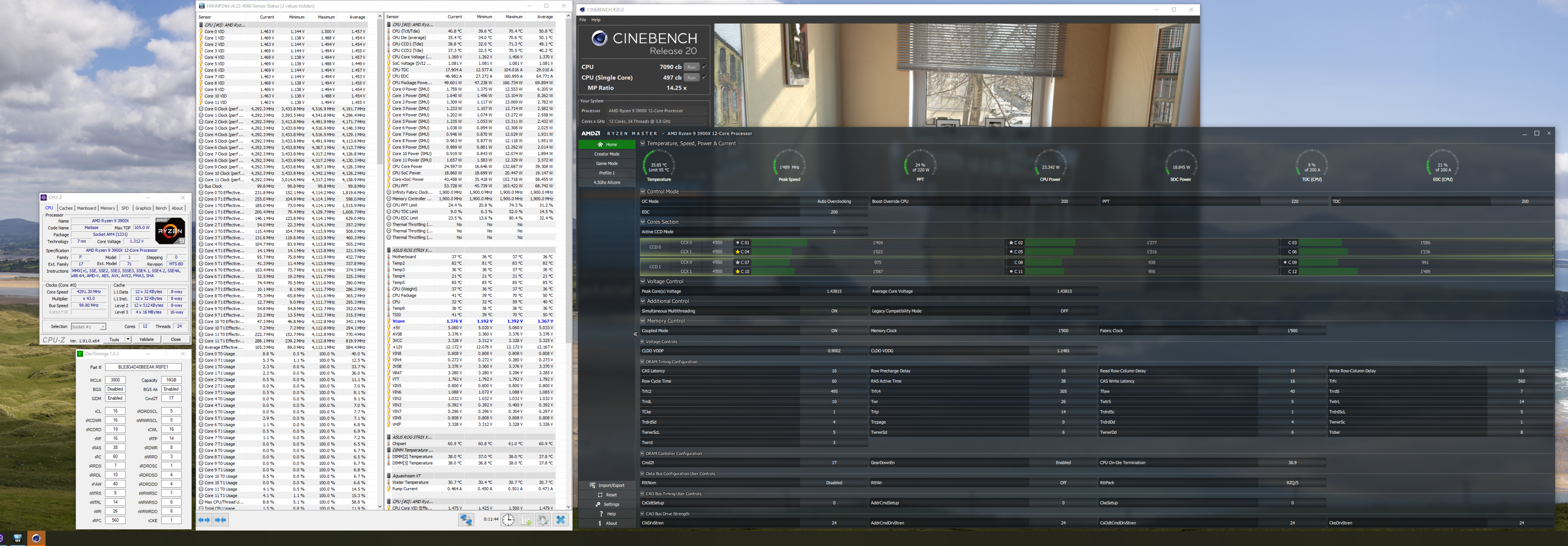Toggle the CPU Single Core checkbox

704,77
